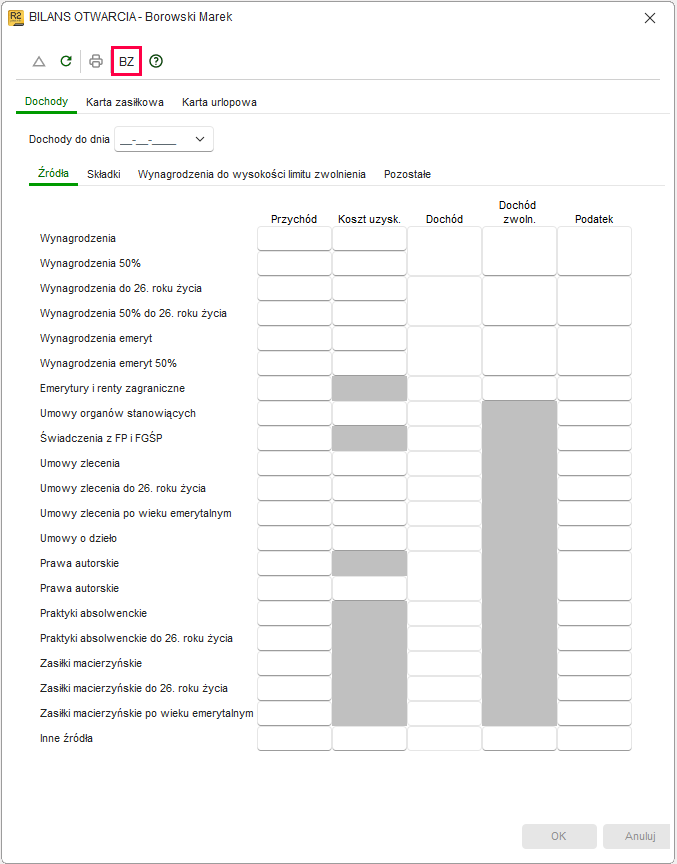The height and width of the screenshot is (864, 677).
Task: Click Koszt uzysk. field for Umowy zlecenia row
Action: point(370,463)
